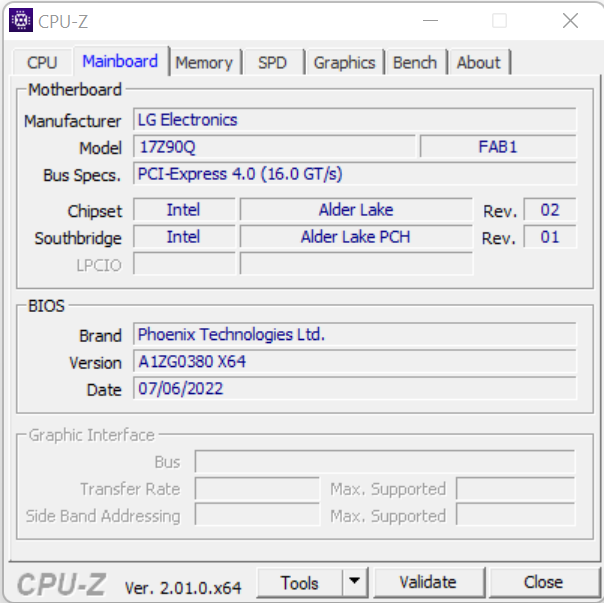Click the first empty LPCIO field
The width and height of the screenshot is (604, 603).
(x=184, y=264)
